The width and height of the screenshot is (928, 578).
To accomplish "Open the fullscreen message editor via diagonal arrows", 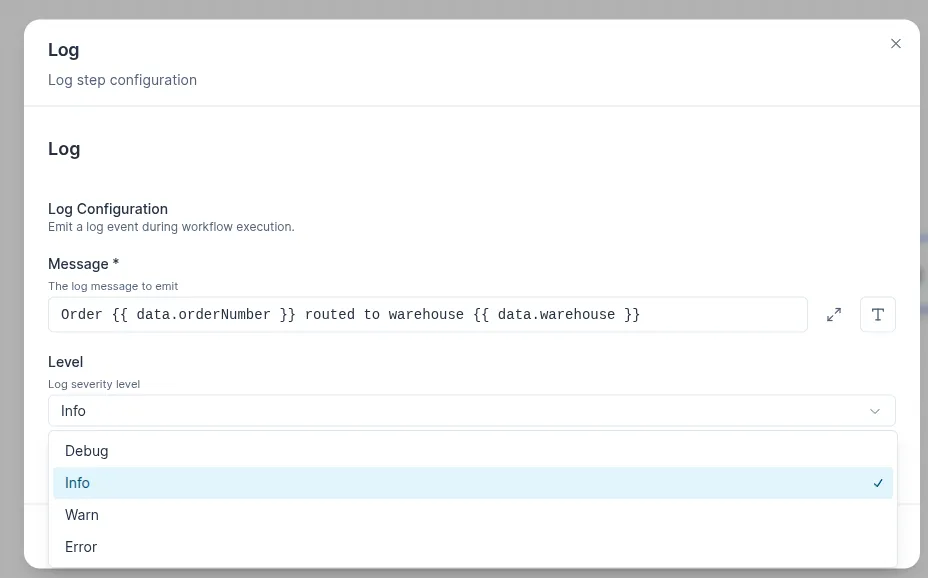I will [x=834, y=314].
